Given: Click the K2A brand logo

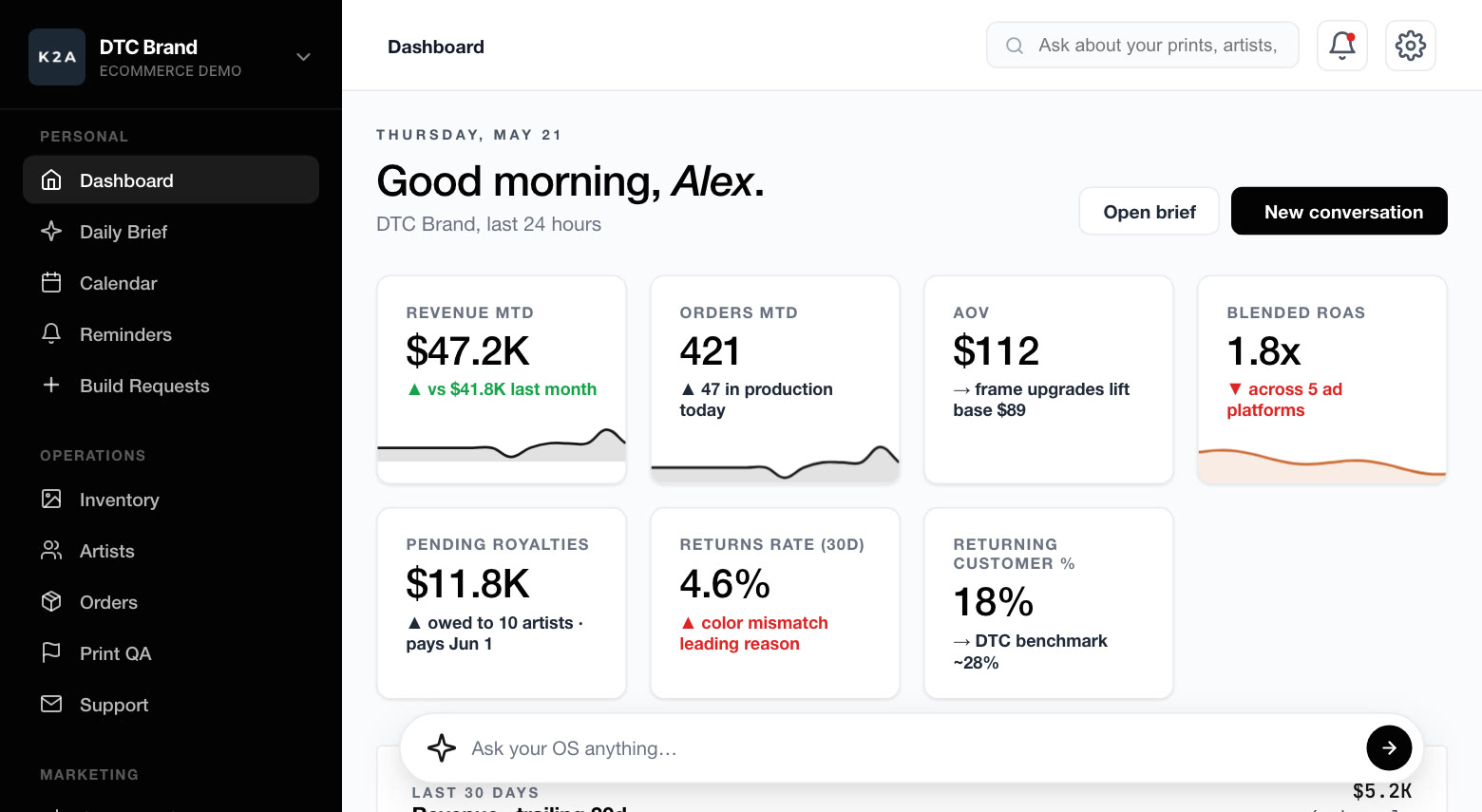Looking at the screenshot, I should 57,57.
